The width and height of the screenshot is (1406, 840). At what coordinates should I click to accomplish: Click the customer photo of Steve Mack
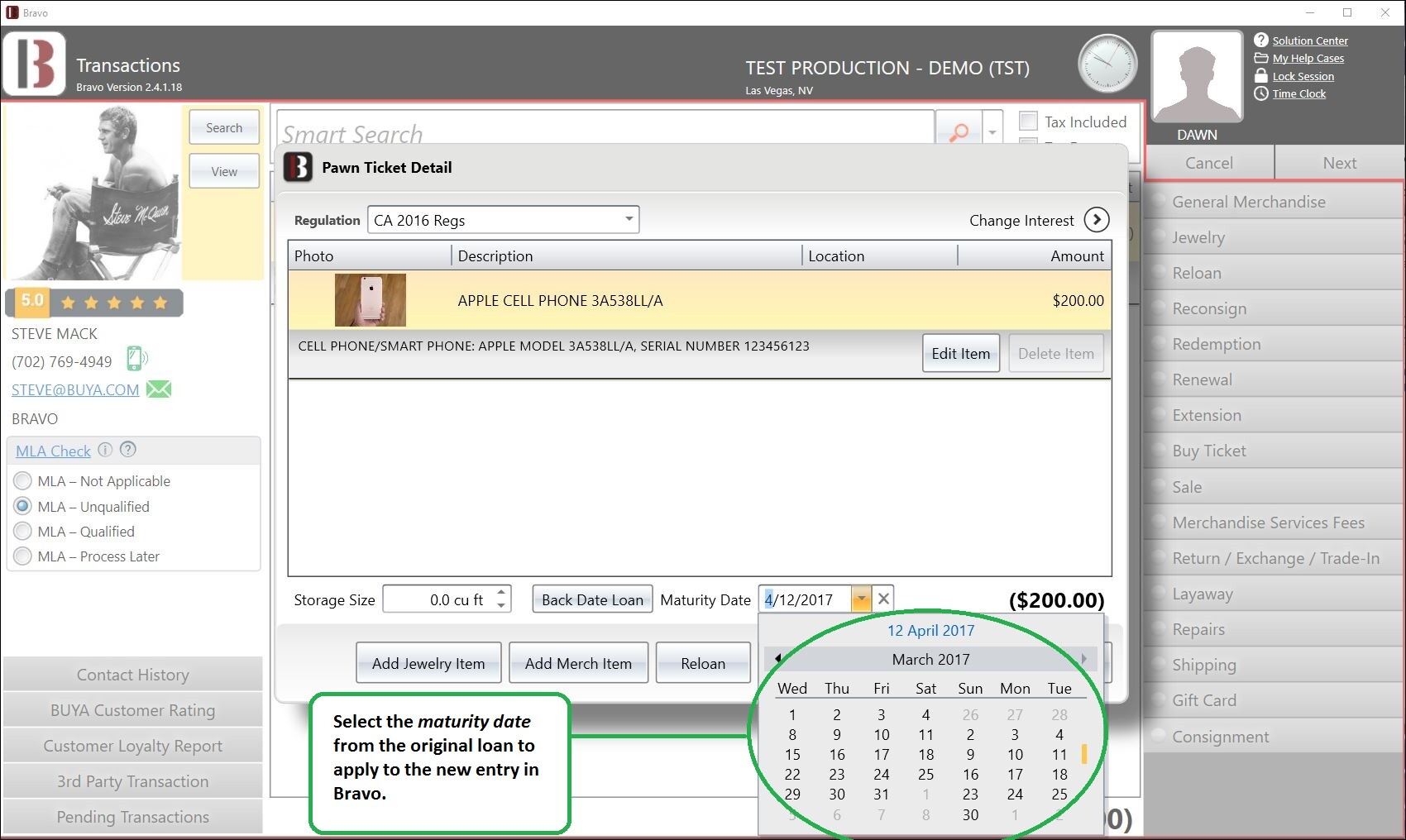pyautogui.click(x=93, y=192)
